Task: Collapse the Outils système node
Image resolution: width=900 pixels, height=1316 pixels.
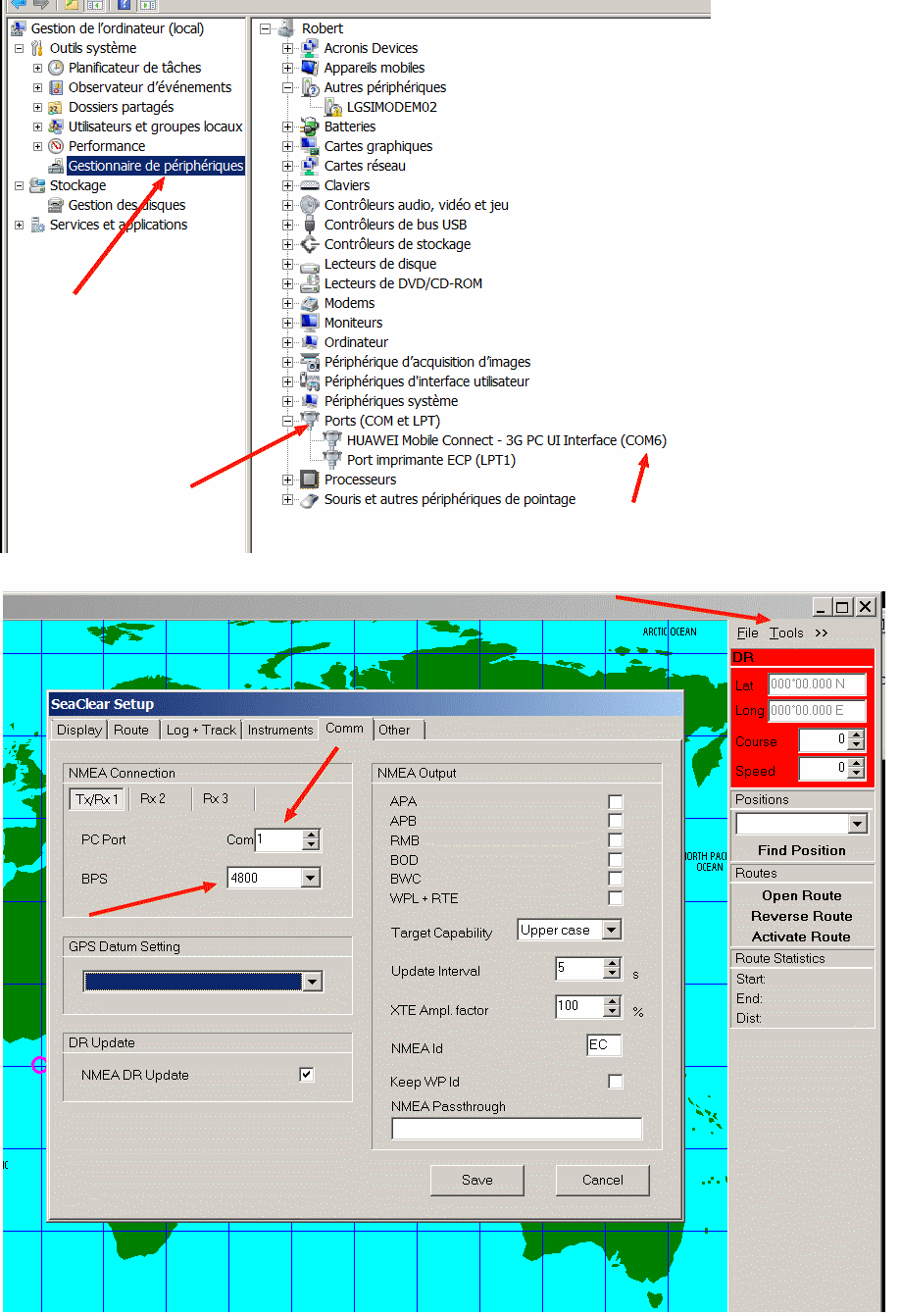Action: (x=19, y=48)
